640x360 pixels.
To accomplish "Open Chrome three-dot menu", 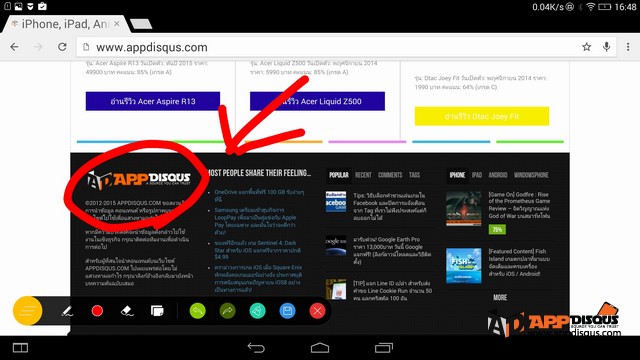I will pos(628,47).
